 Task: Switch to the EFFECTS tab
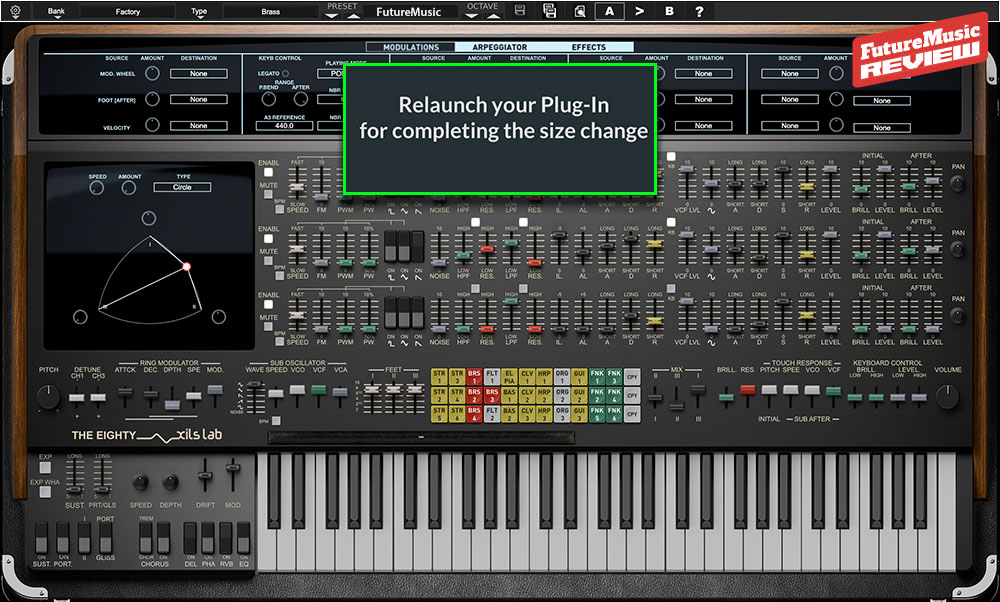pos(589,47)
